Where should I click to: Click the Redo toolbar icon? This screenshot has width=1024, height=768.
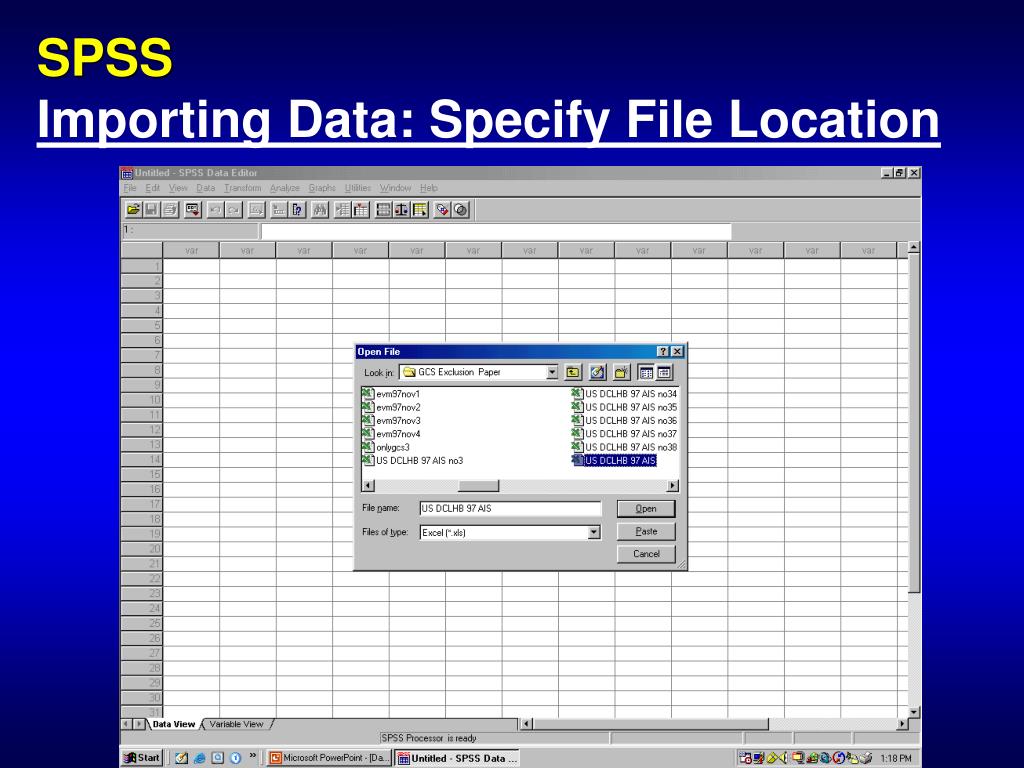[234, 210]
